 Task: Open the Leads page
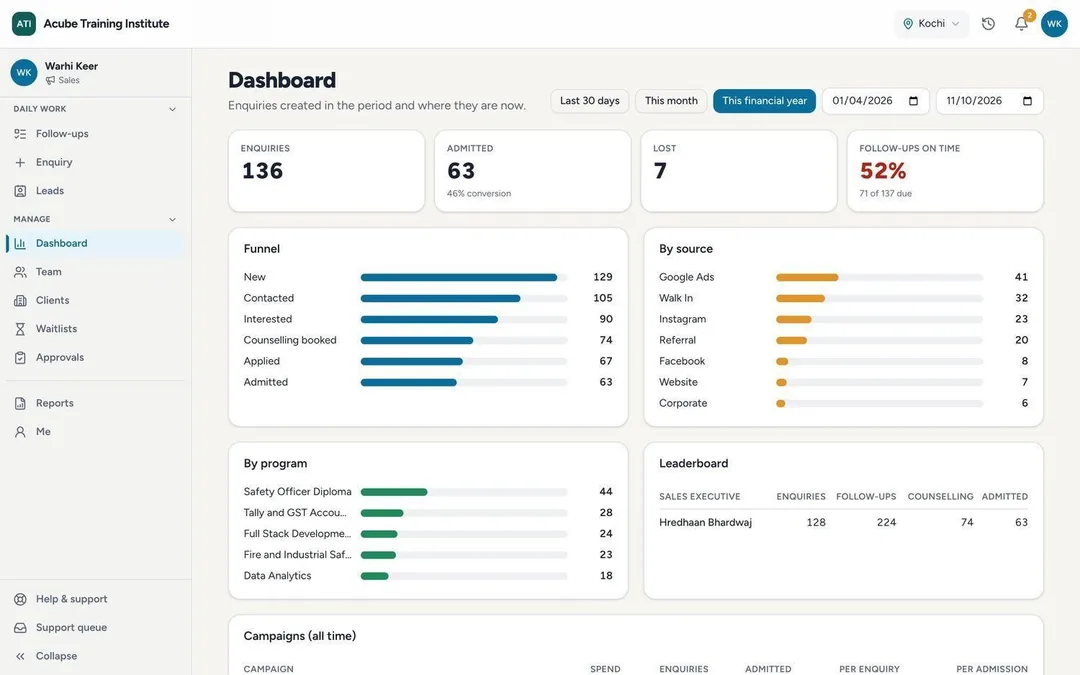coord(95,191)
